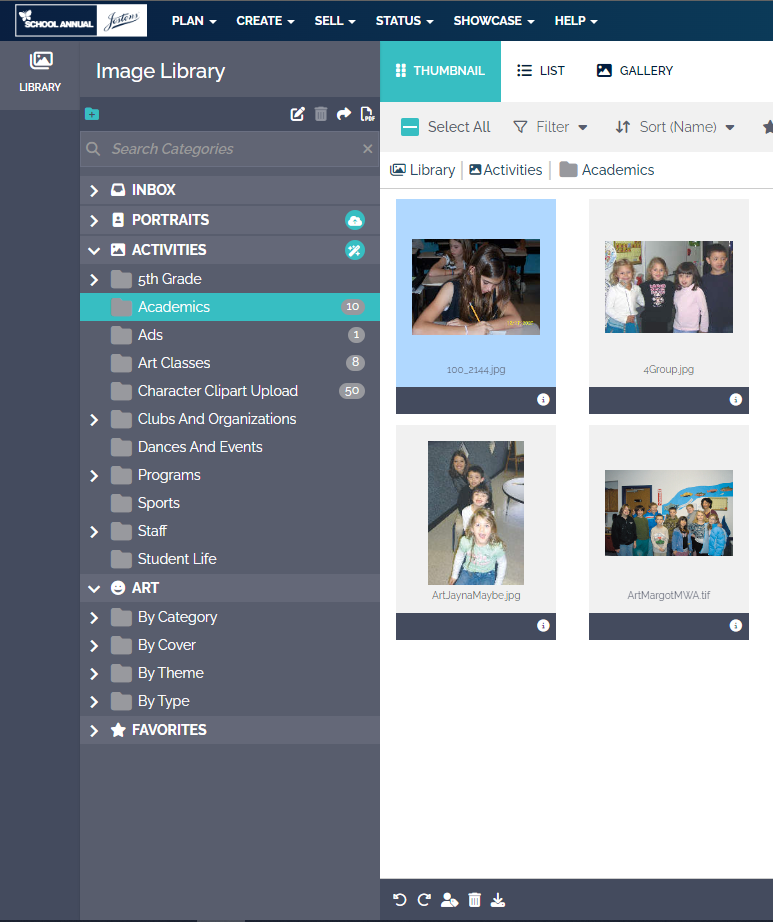The height and width of the screenshot is (922, 773).
Task: Select the Ads folder
Action: (x=230, y=335)
